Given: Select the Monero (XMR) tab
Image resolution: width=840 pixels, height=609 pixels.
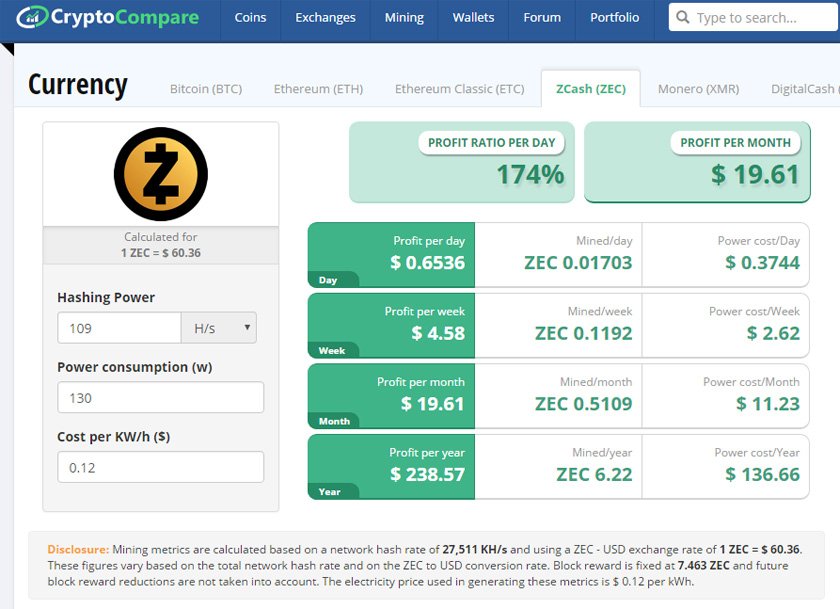Looking at the screenshot, I should pos(698,89).
